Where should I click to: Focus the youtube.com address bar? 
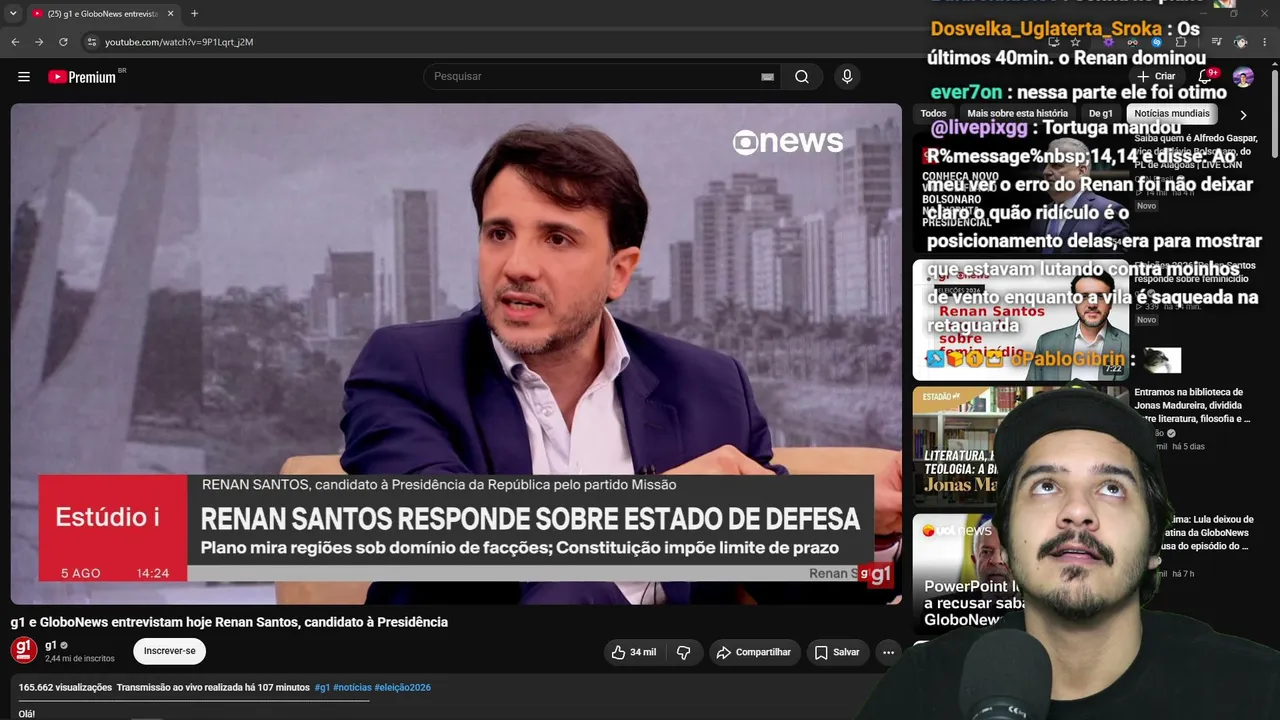(x=560, y=42)
